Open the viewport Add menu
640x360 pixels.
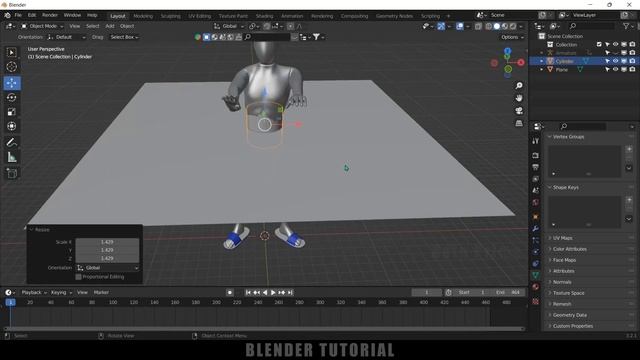click(110, 26)
